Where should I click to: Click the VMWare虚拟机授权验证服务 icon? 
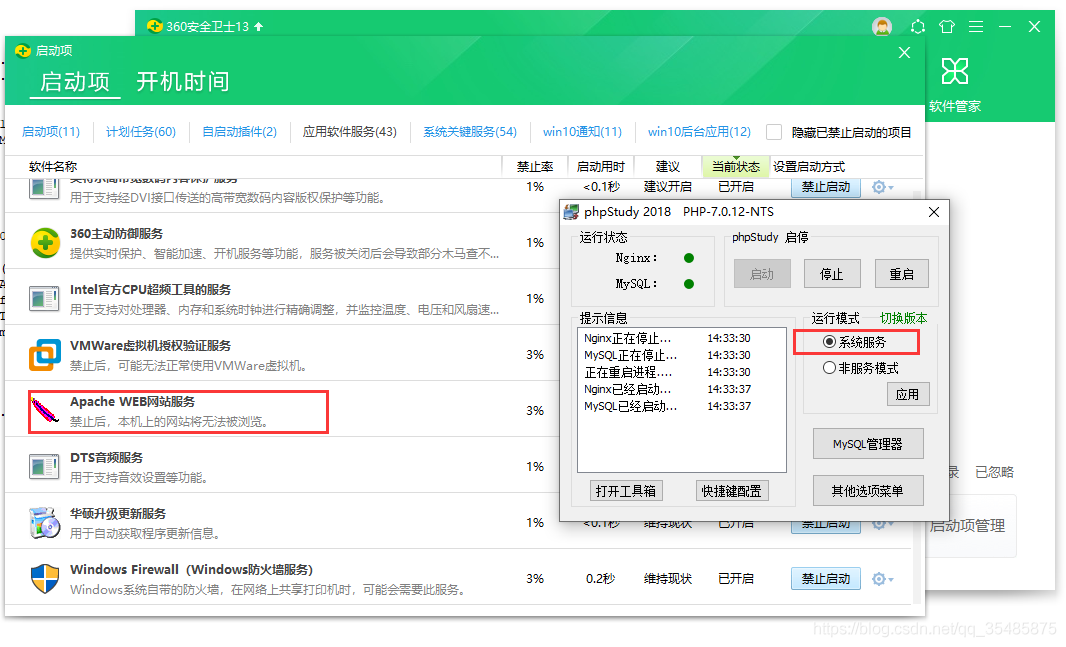(45, 355)
